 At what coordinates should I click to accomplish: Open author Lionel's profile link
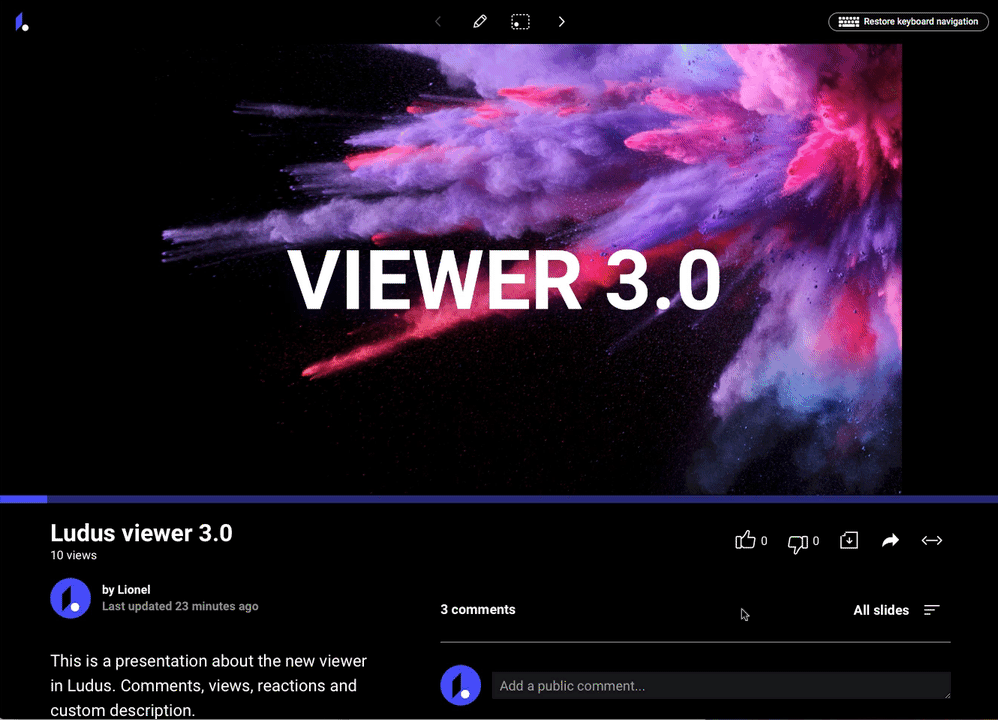(133, 590)
